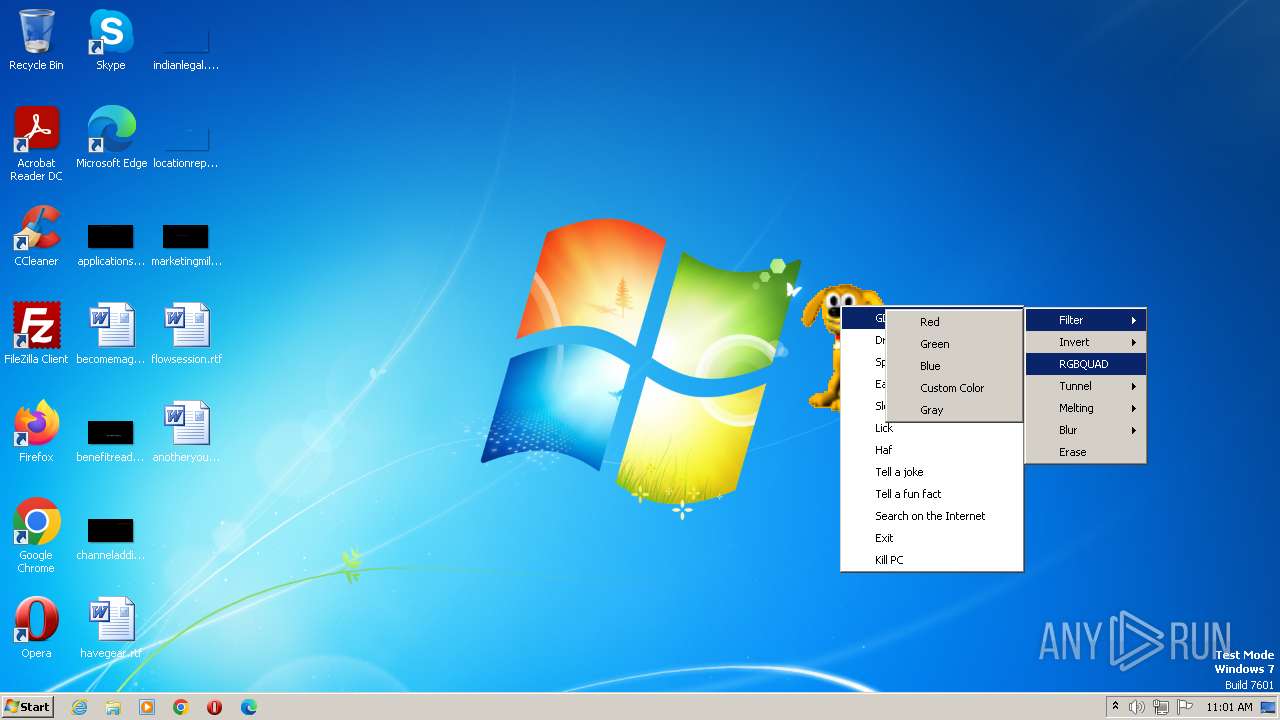
Task: Click the taskbar clock showing 11:01 AM
Action: (x=1229, y=707)
